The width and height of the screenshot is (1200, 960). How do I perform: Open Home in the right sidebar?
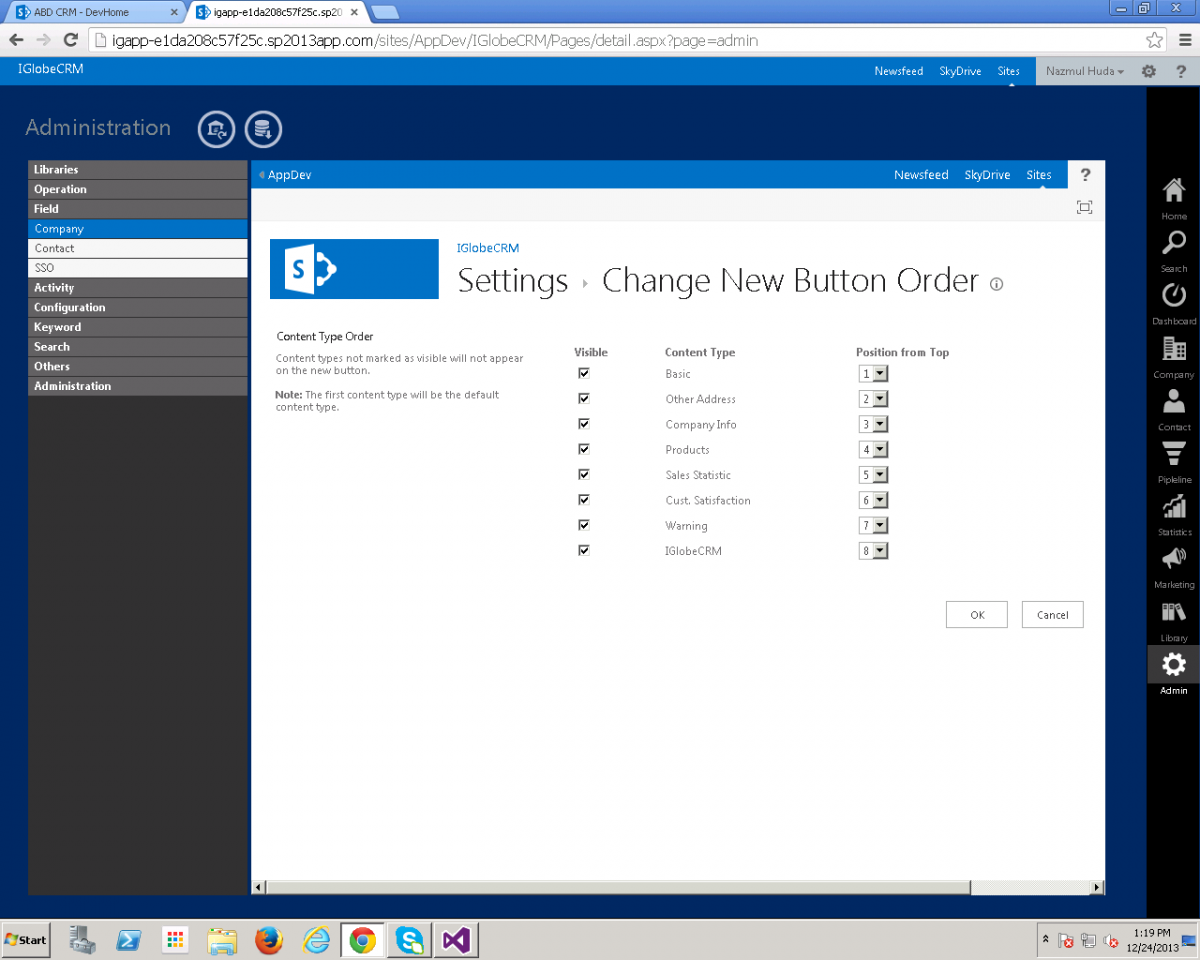pyautogui.click(x=1174, y=198)
